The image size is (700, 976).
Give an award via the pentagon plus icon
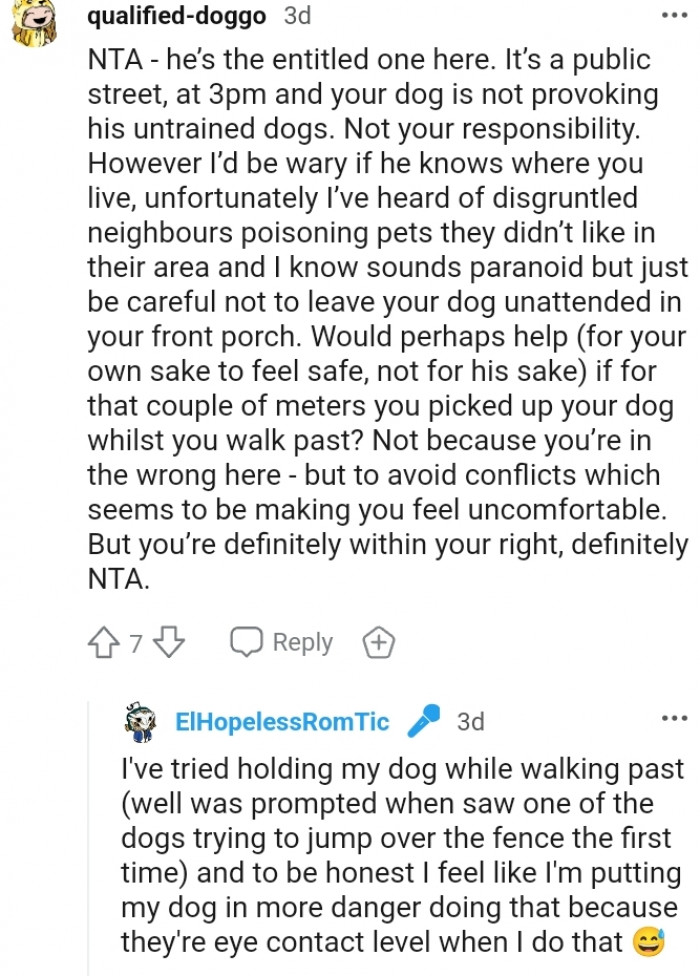click(x=378, y=643)
